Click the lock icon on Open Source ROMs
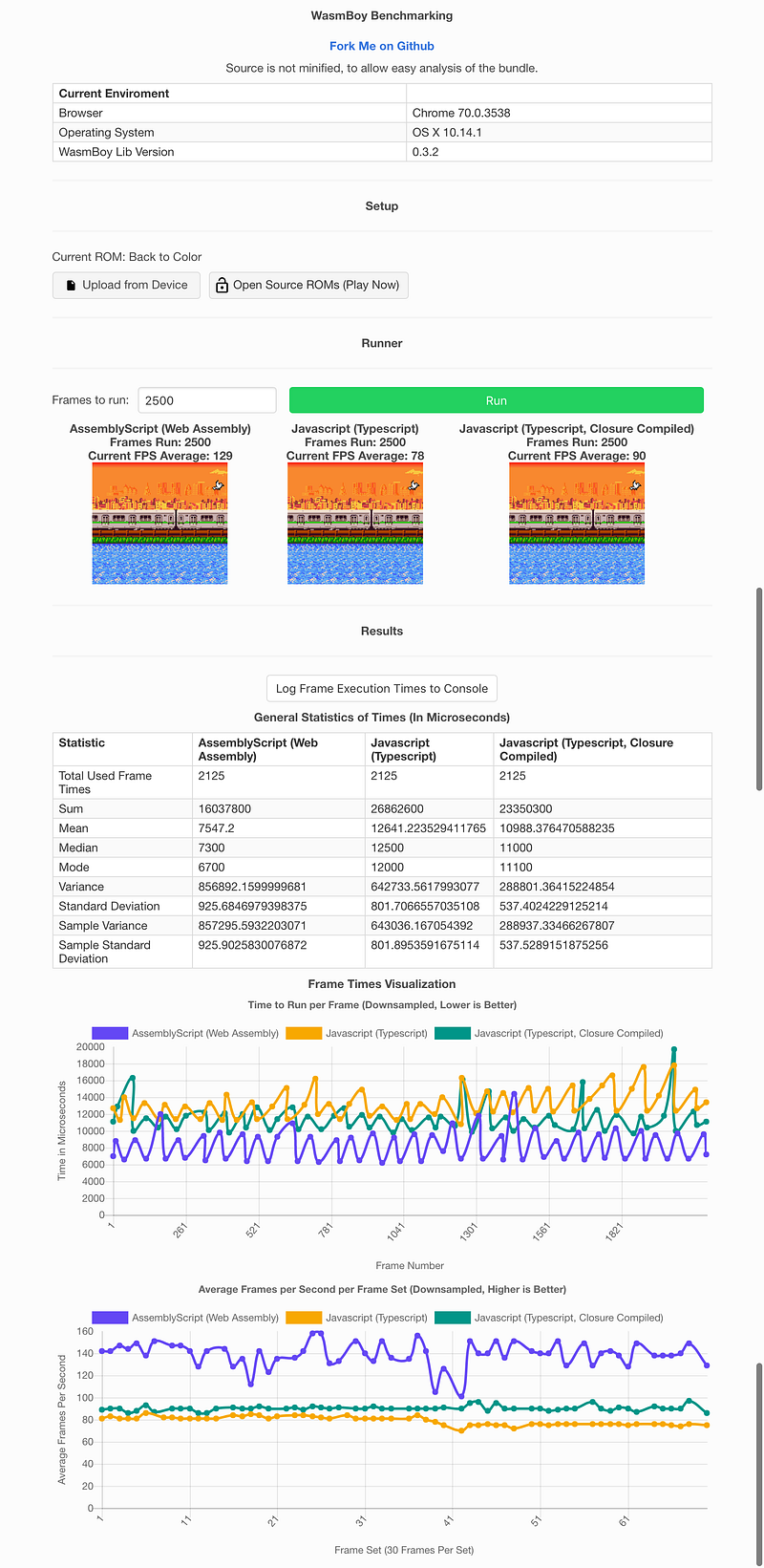The image size is (764, 1568). tap(222, 285)
